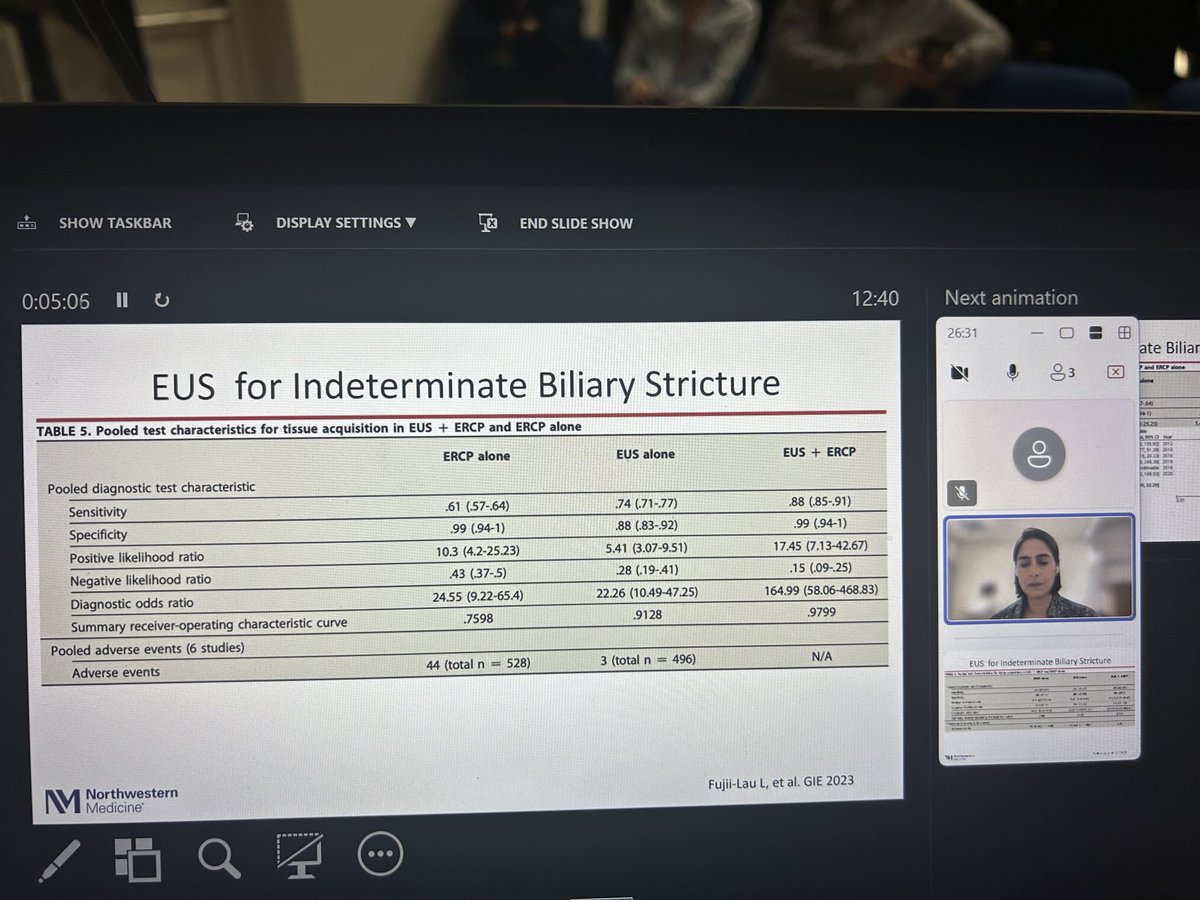Click the red leave call button
This screenshot has height=900, width=1200.
tap(1115, 371)
